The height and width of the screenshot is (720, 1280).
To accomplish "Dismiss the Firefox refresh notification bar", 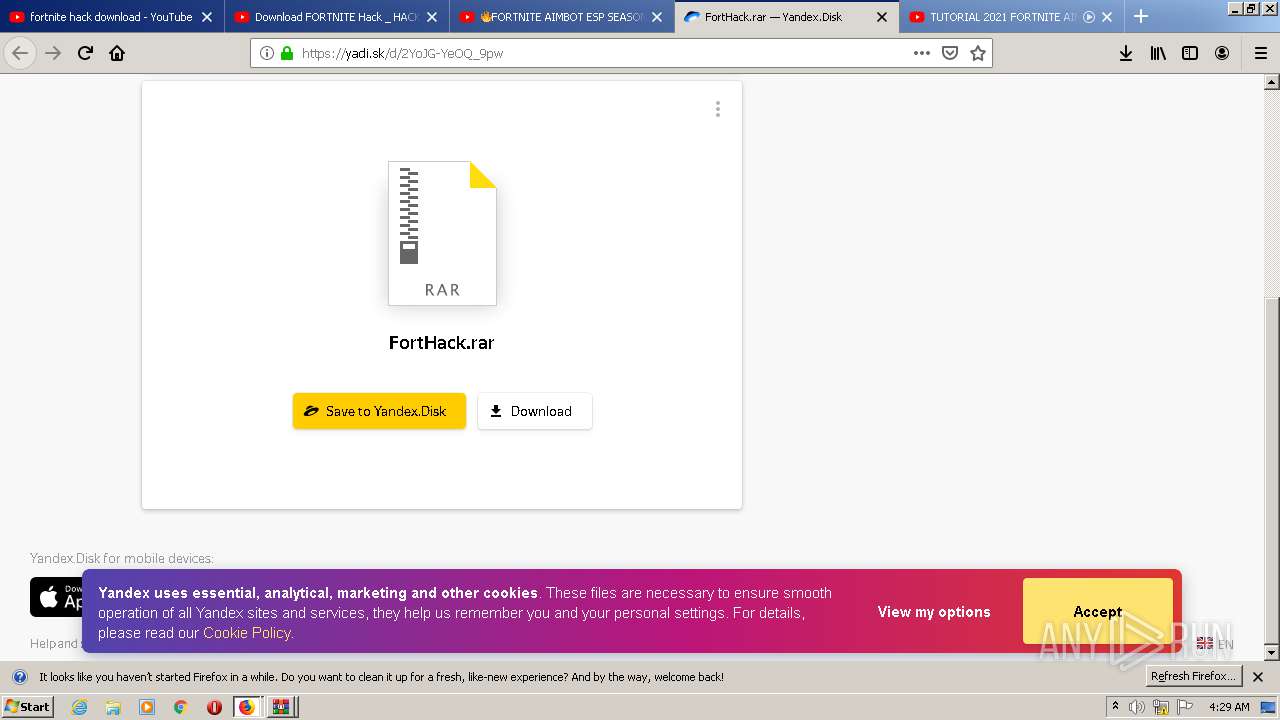I will [x=1258, y=677].
